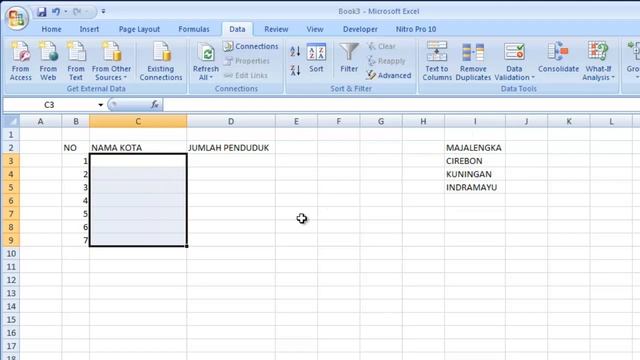Open the Nitro Pro 10 tab

416,29
